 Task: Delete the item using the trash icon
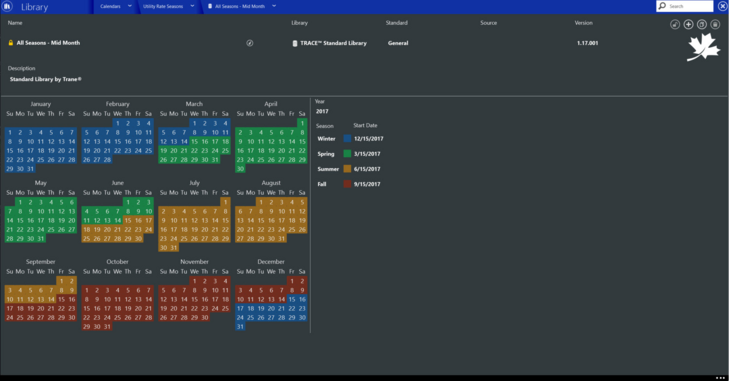715,24
